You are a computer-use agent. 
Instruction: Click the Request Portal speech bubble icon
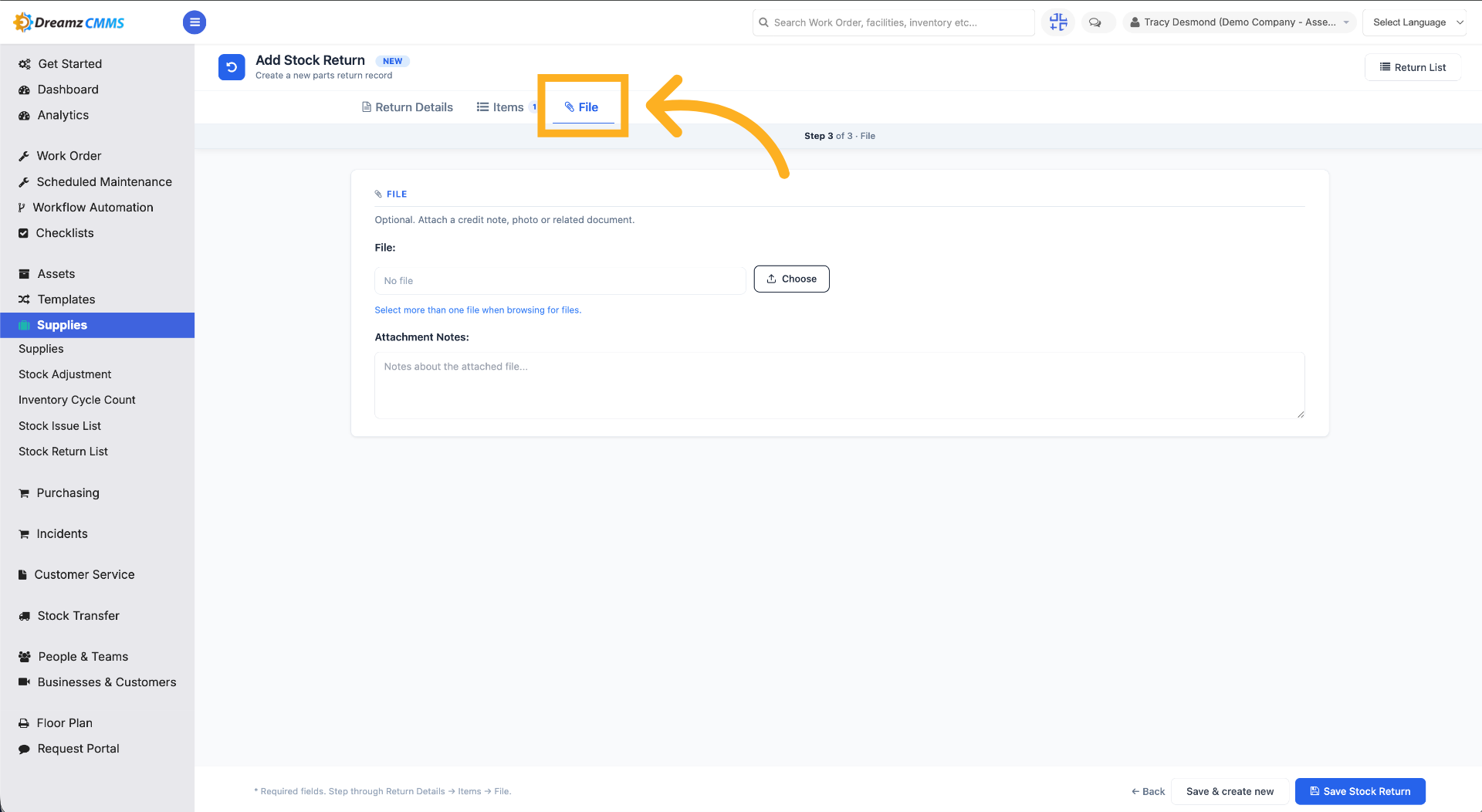point(24,749)
